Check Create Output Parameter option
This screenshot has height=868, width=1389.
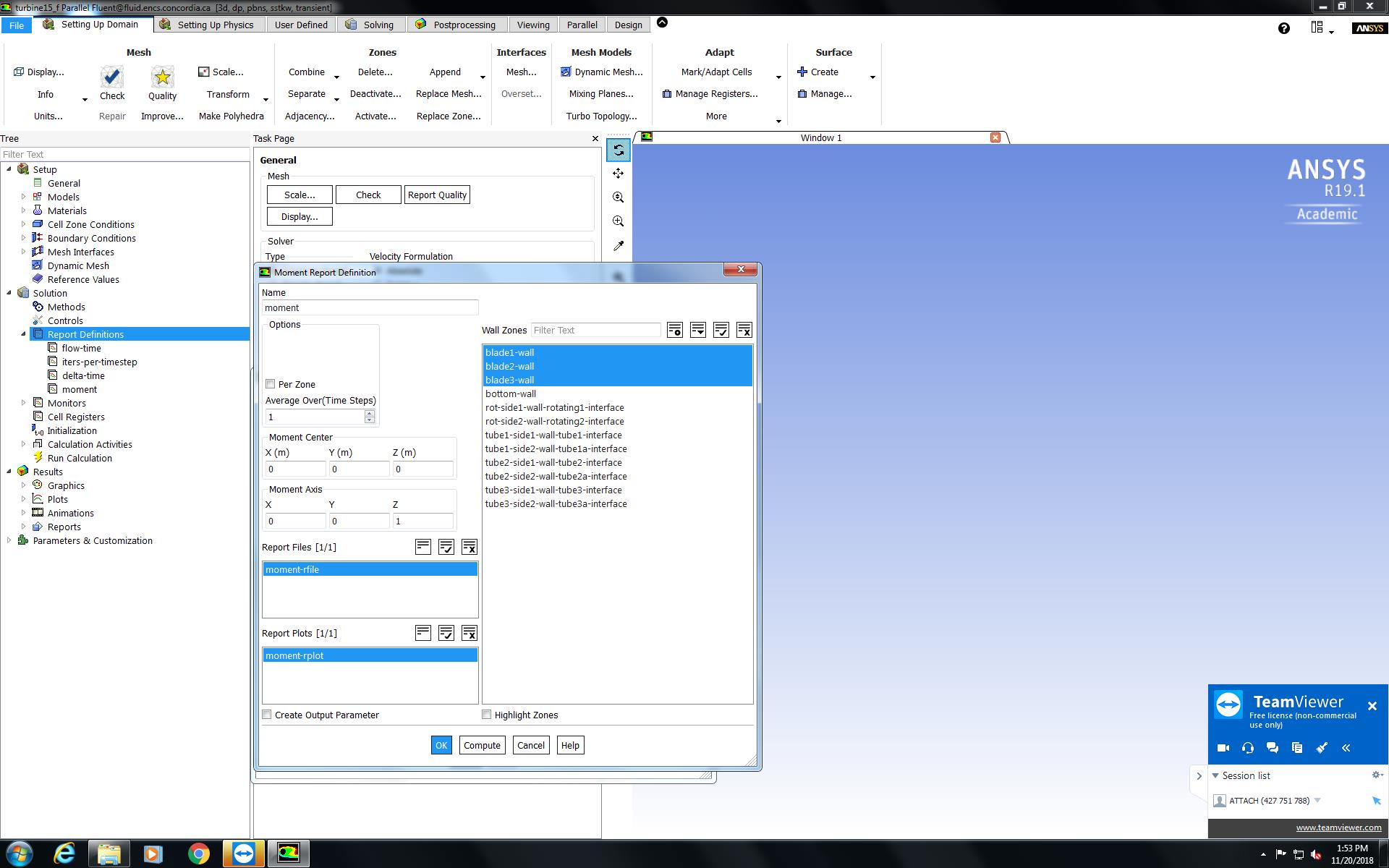point(267,715)
